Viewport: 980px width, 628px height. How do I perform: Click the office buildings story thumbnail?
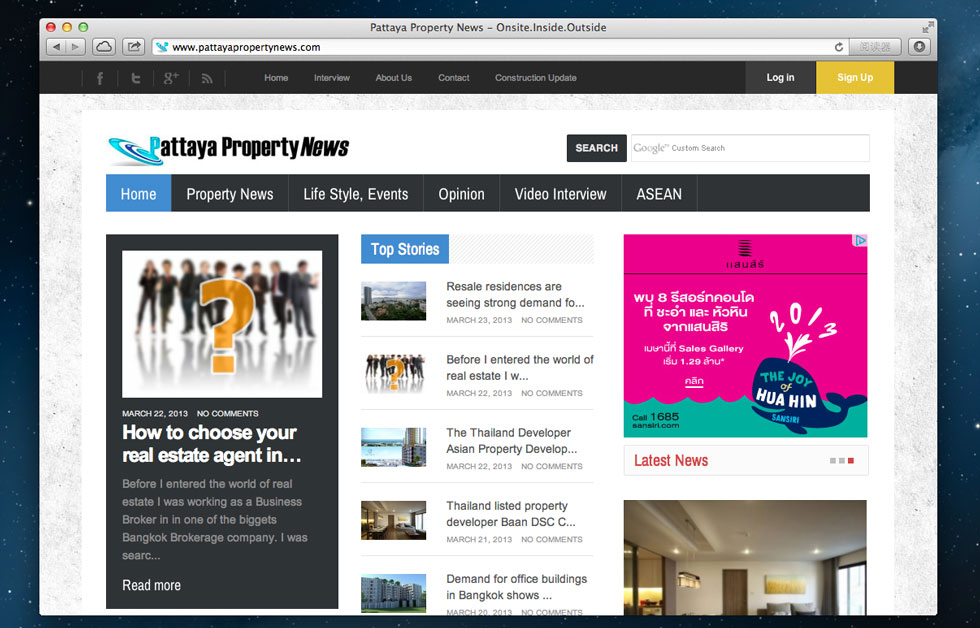click(x=394, y=593)
